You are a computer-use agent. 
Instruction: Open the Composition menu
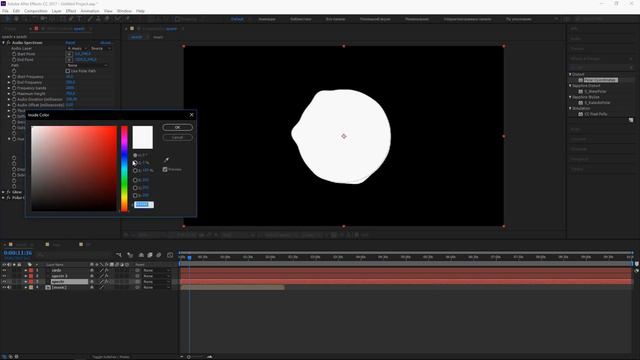point(36,11)
